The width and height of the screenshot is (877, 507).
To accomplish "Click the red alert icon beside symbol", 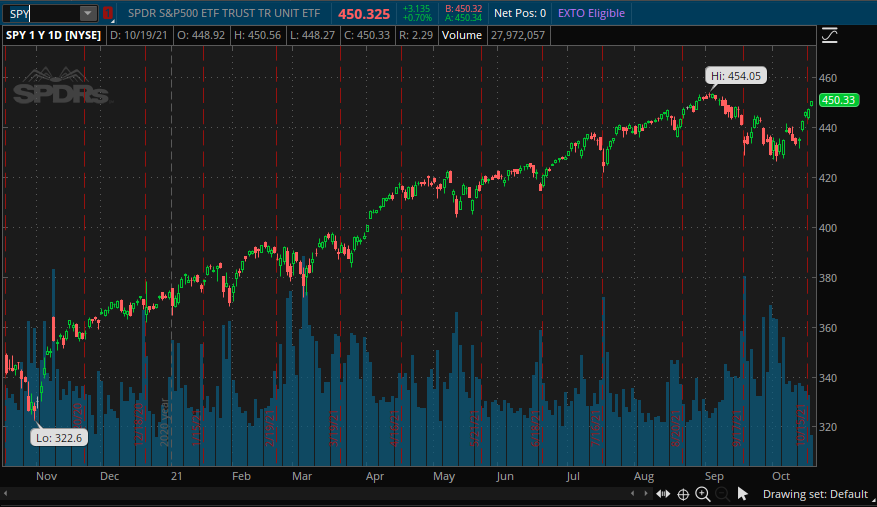I will (x=107, y=13).
